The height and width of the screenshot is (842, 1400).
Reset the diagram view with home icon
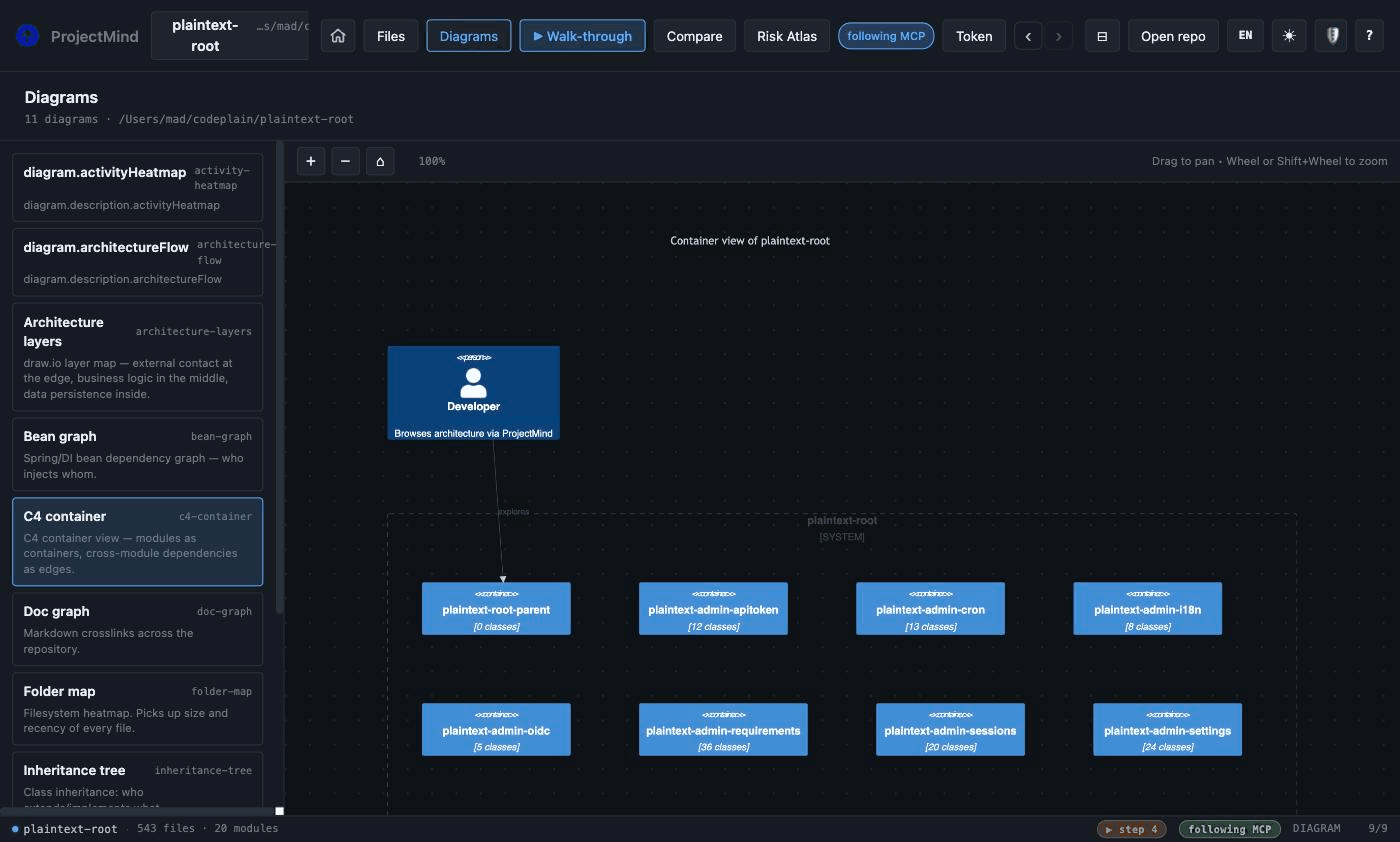pos(380,161)
